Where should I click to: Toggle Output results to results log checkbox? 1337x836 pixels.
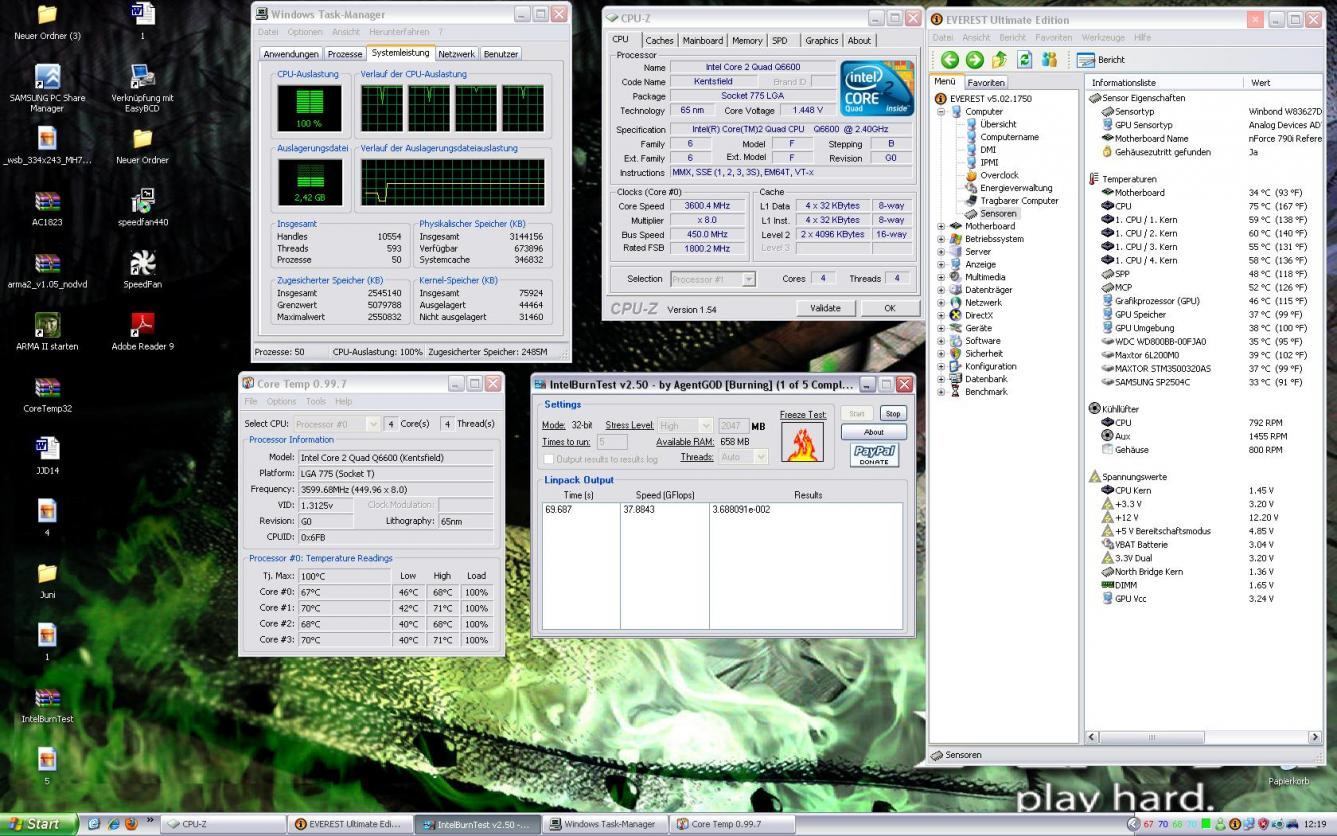click(548, 459)
